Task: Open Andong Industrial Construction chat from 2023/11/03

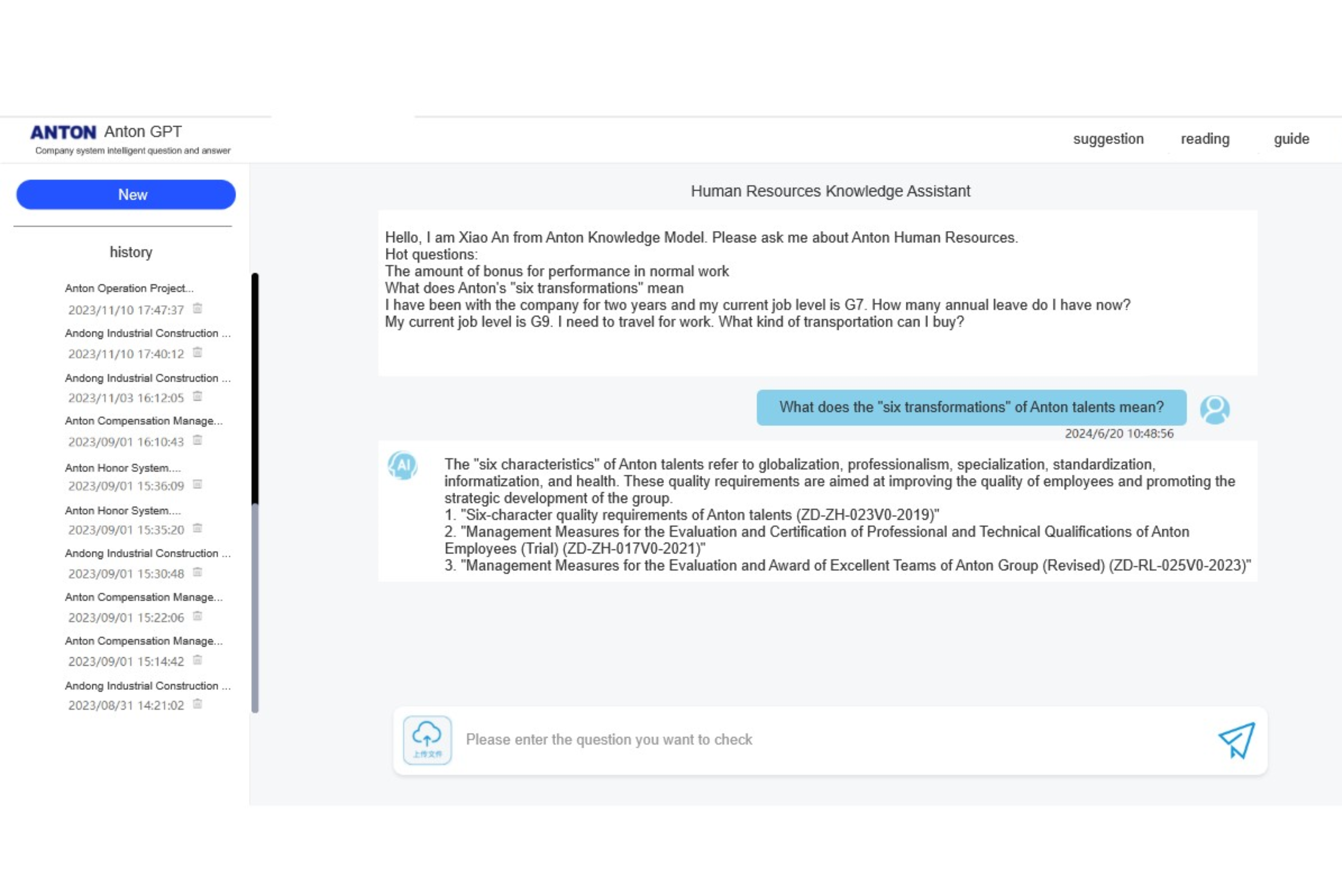Action: pos(148,378)
